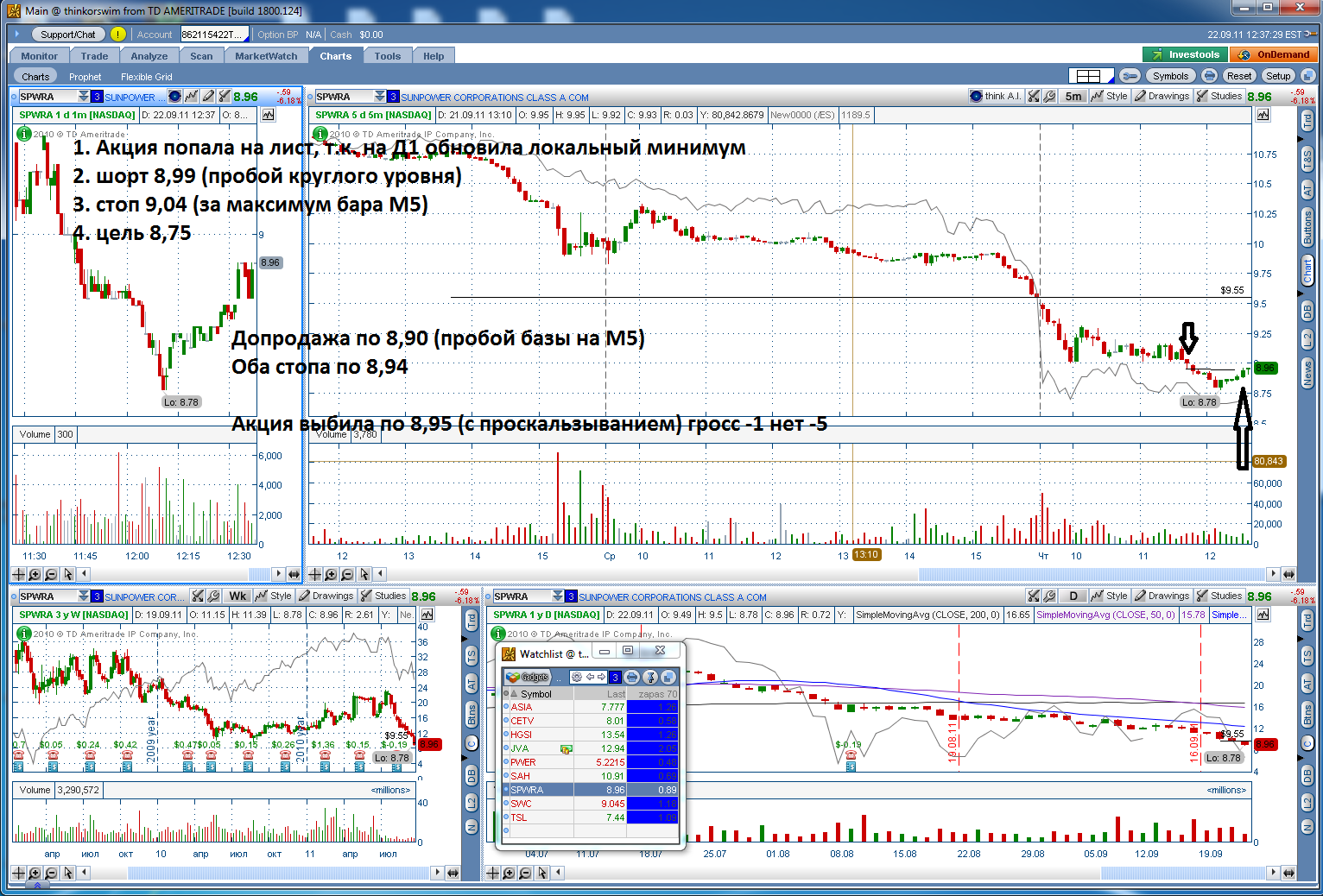
Task: Open the account number dropdown
Action: point(215,35)
